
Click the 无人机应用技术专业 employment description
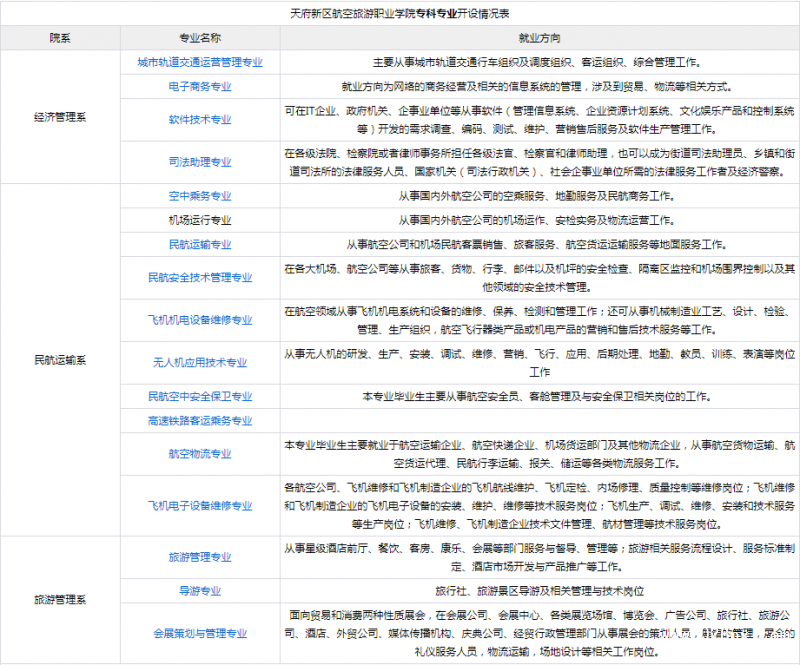(539, 363)
